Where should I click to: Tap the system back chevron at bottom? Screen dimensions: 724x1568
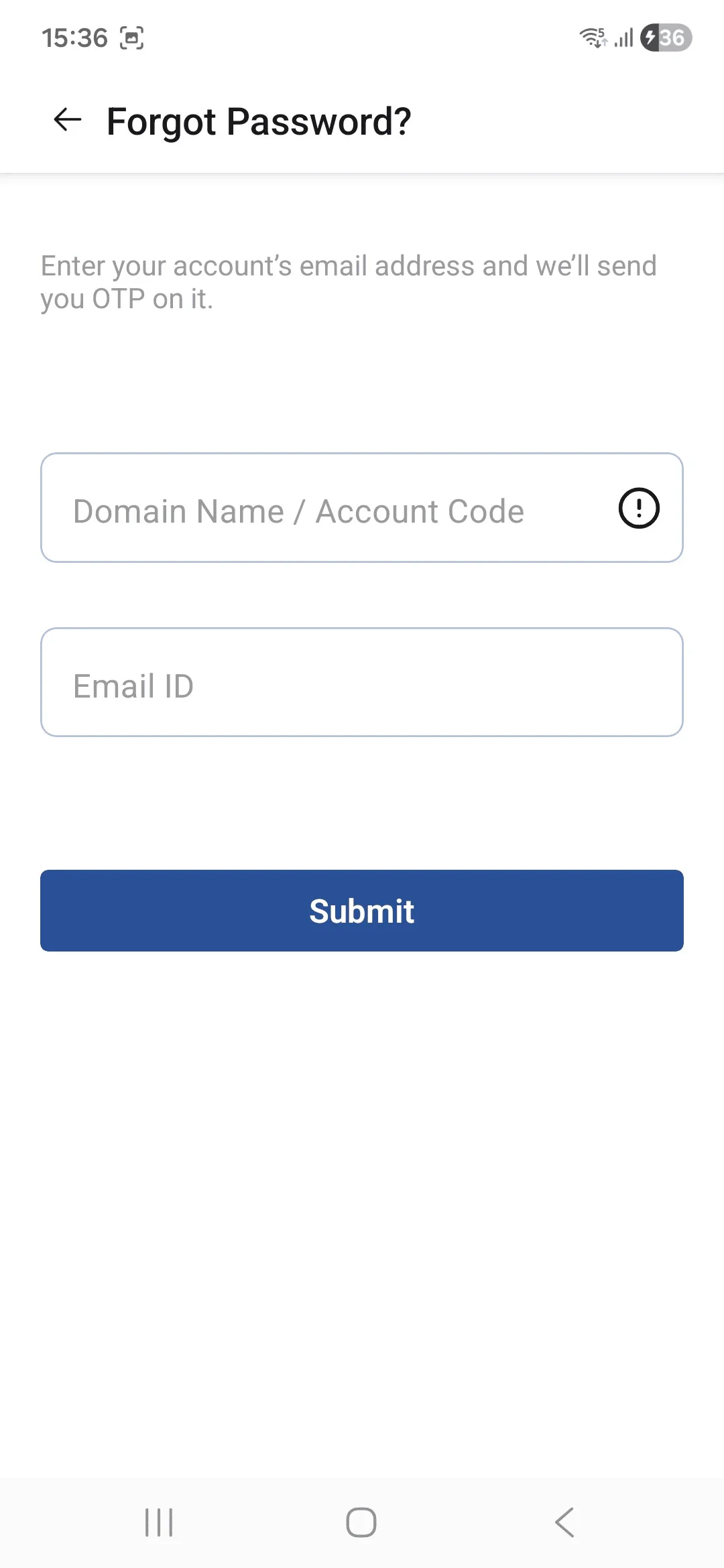pos(564,1522)
